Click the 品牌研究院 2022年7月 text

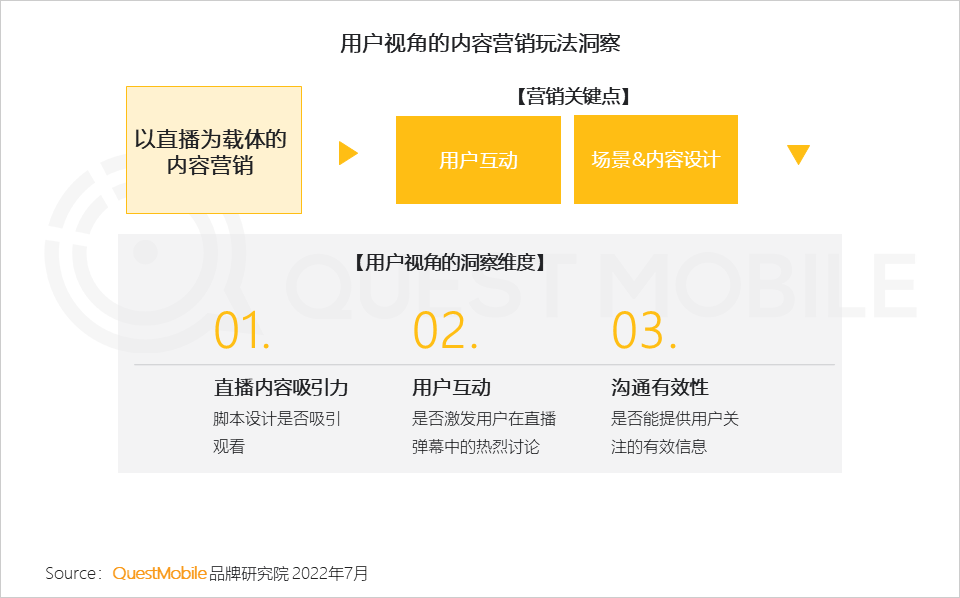point(289,574)
